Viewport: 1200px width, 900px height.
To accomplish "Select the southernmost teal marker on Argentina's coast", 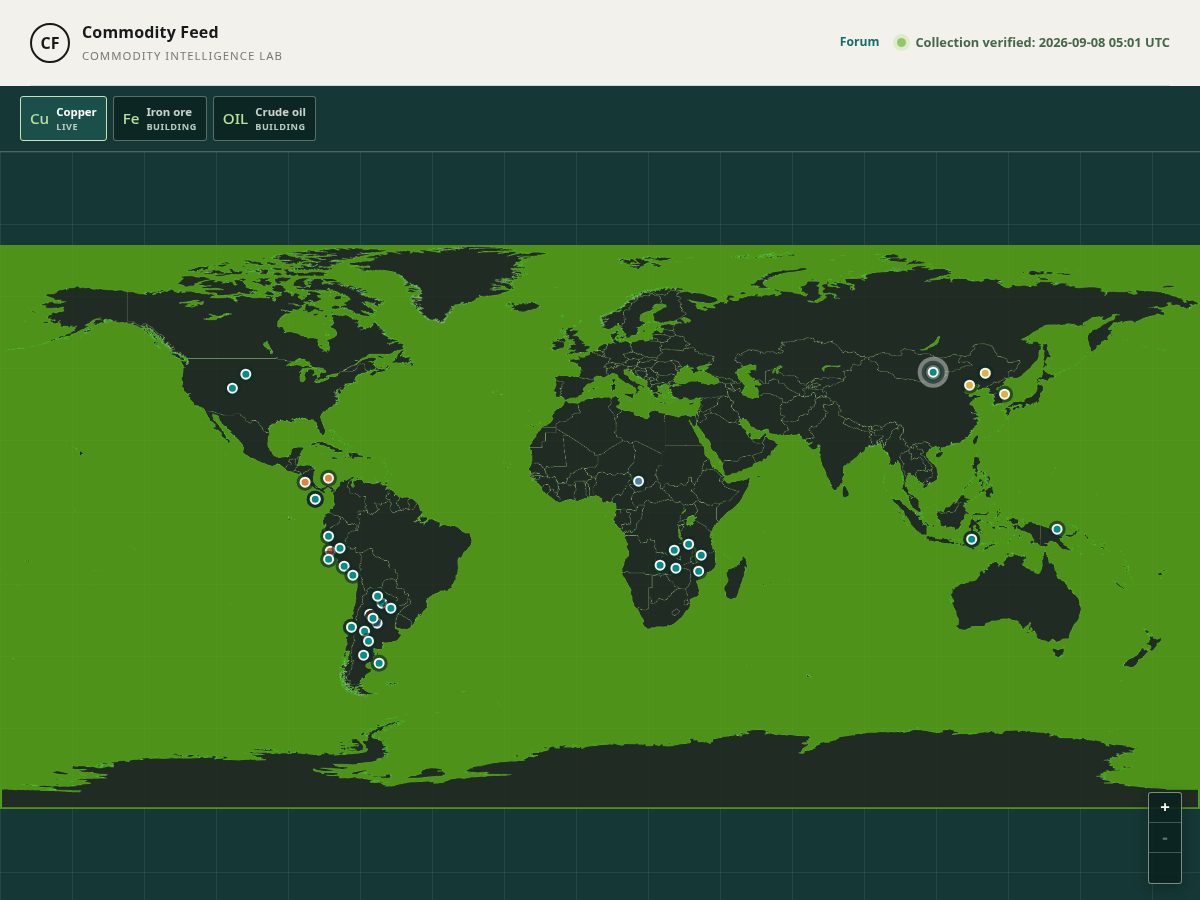I will click(x=378, y=663).
